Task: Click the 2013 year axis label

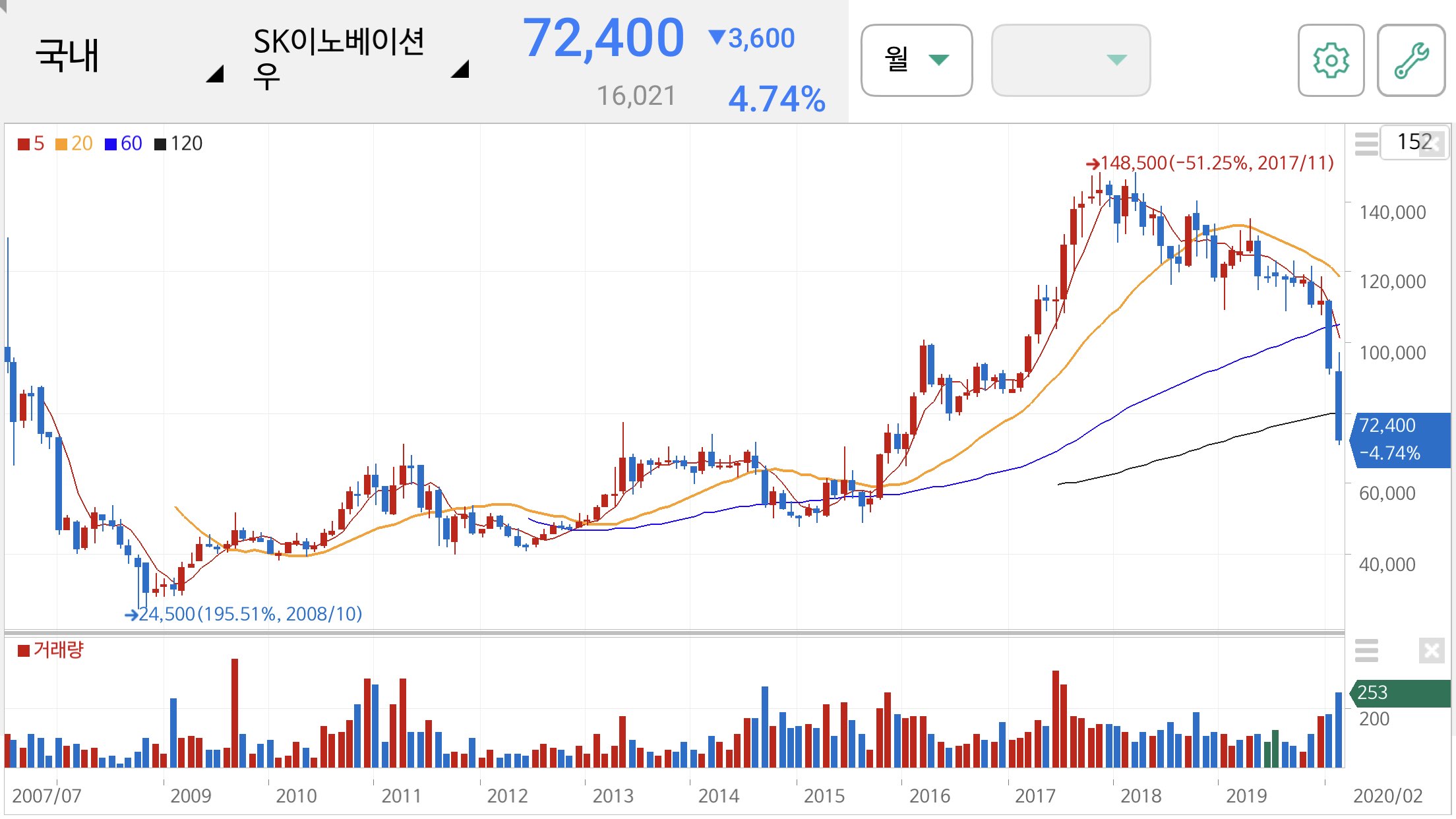Action: [613, 796]
